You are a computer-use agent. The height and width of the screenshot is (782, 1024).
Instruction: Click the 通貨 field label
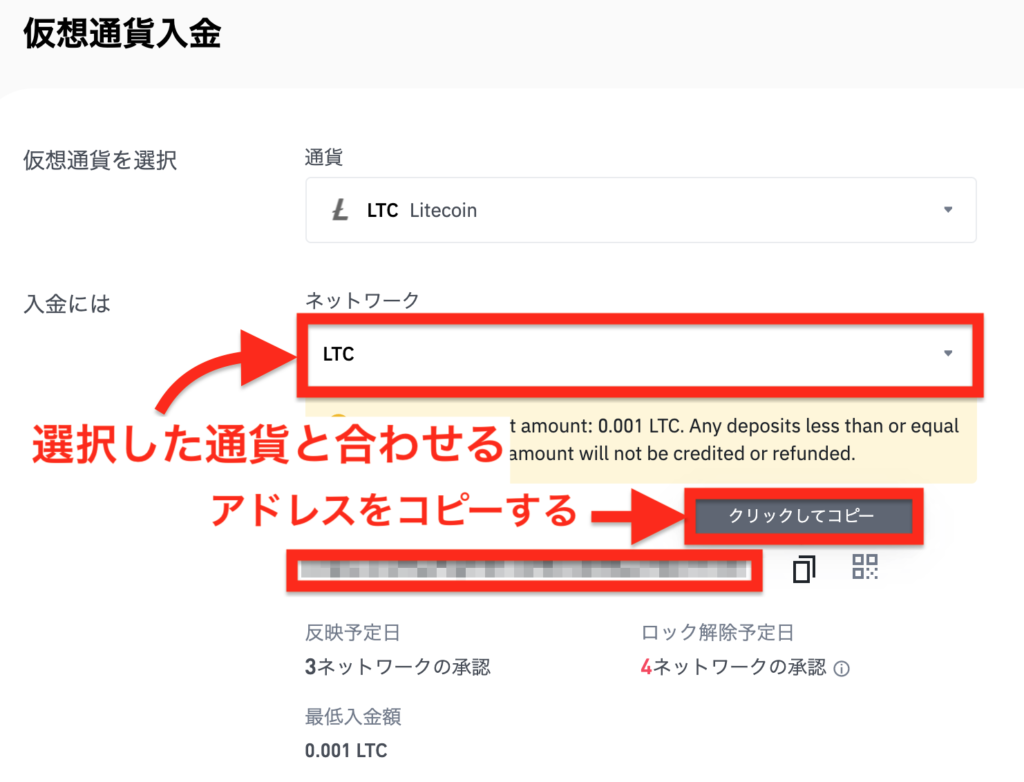pos(323,157)
